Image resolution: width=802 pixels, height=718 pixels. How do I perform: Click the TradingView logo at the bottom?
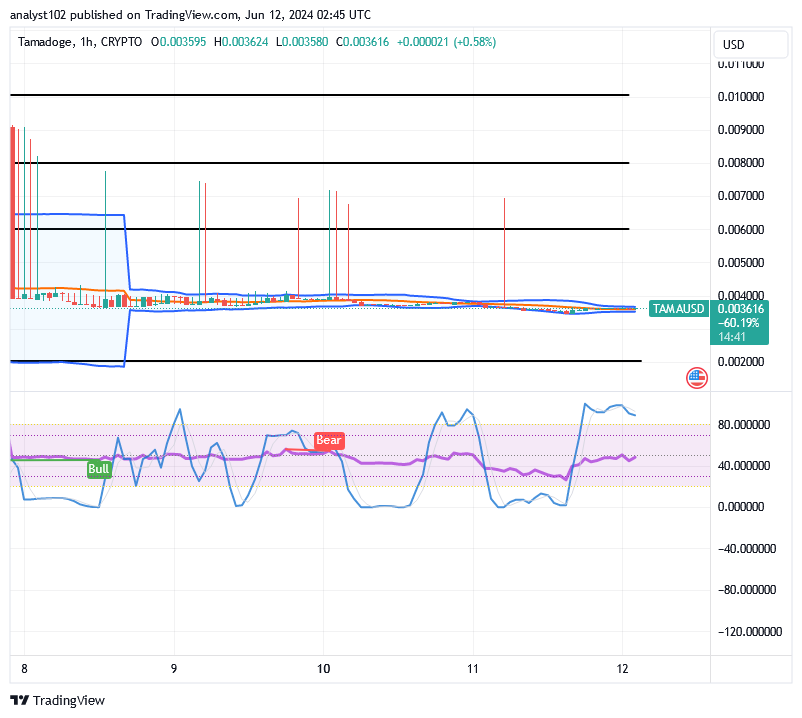click(x=57, y=700)
